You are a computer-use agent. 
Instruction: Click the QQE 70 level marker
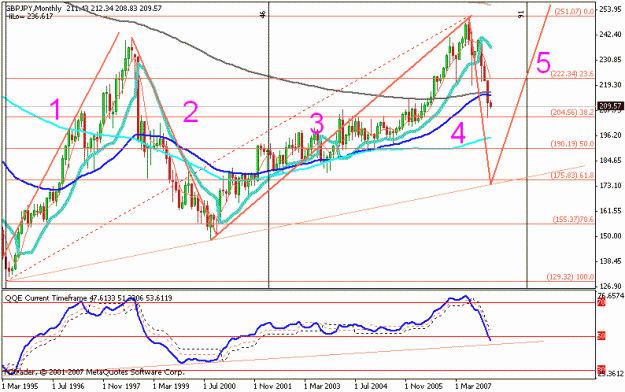click(x=601, y=303)
